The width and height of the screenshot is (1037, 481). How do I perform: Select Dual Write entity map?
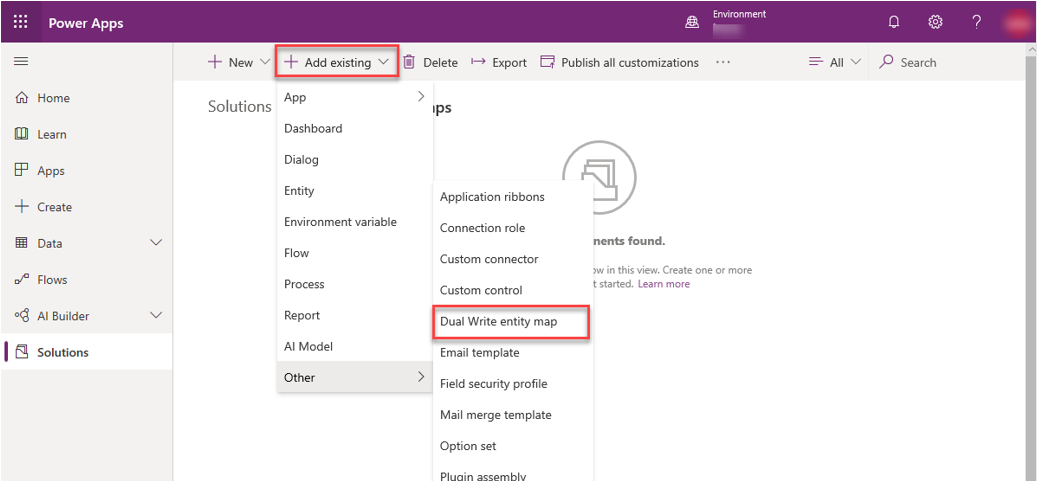(498, 322)
